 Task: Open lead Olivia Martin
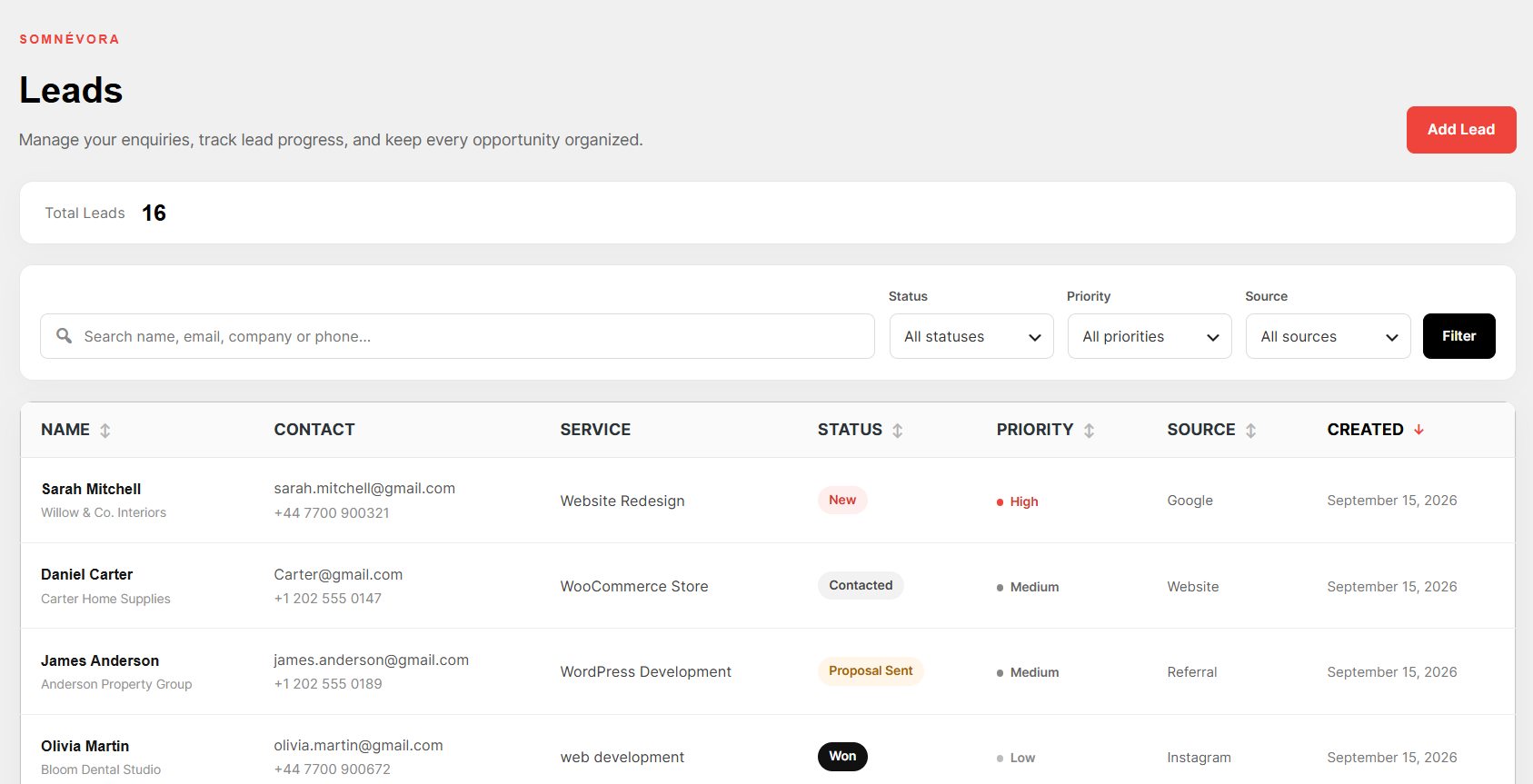point(85,746)
